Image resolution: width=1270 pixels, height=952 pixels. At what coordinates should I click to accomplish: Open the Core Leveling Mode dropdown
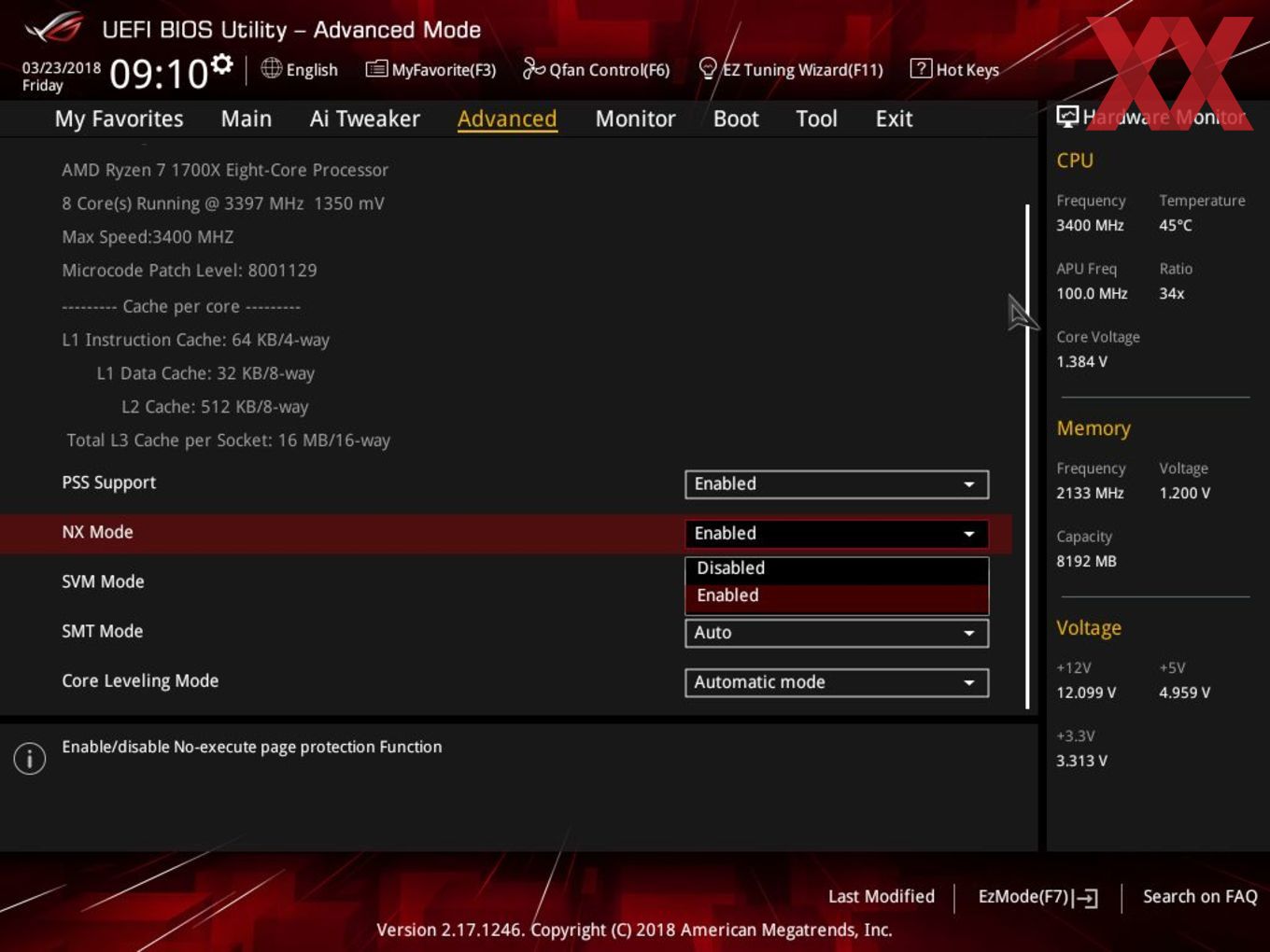pos(837,682)
